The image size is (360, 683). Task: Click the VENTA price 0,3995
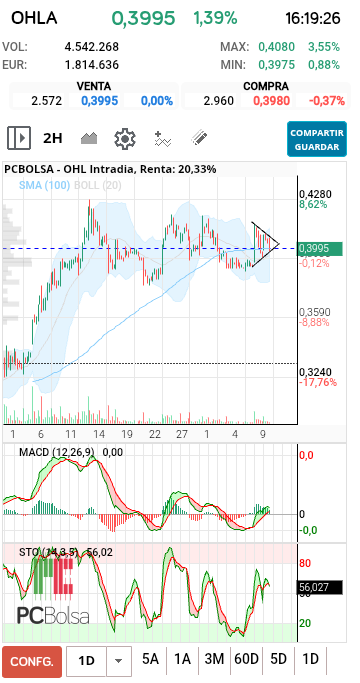pyautogui.click(x=99, y=101)
